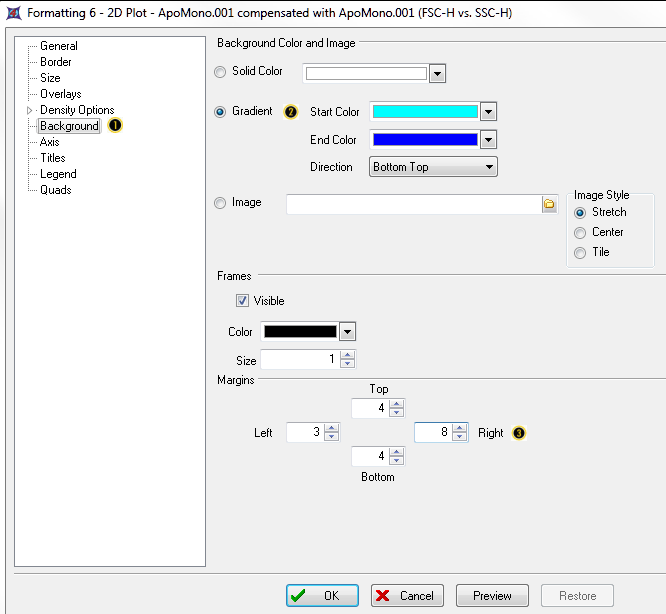666x614 pixels.
Task: Click the Left margin value field
Action: tap(305, 432)
